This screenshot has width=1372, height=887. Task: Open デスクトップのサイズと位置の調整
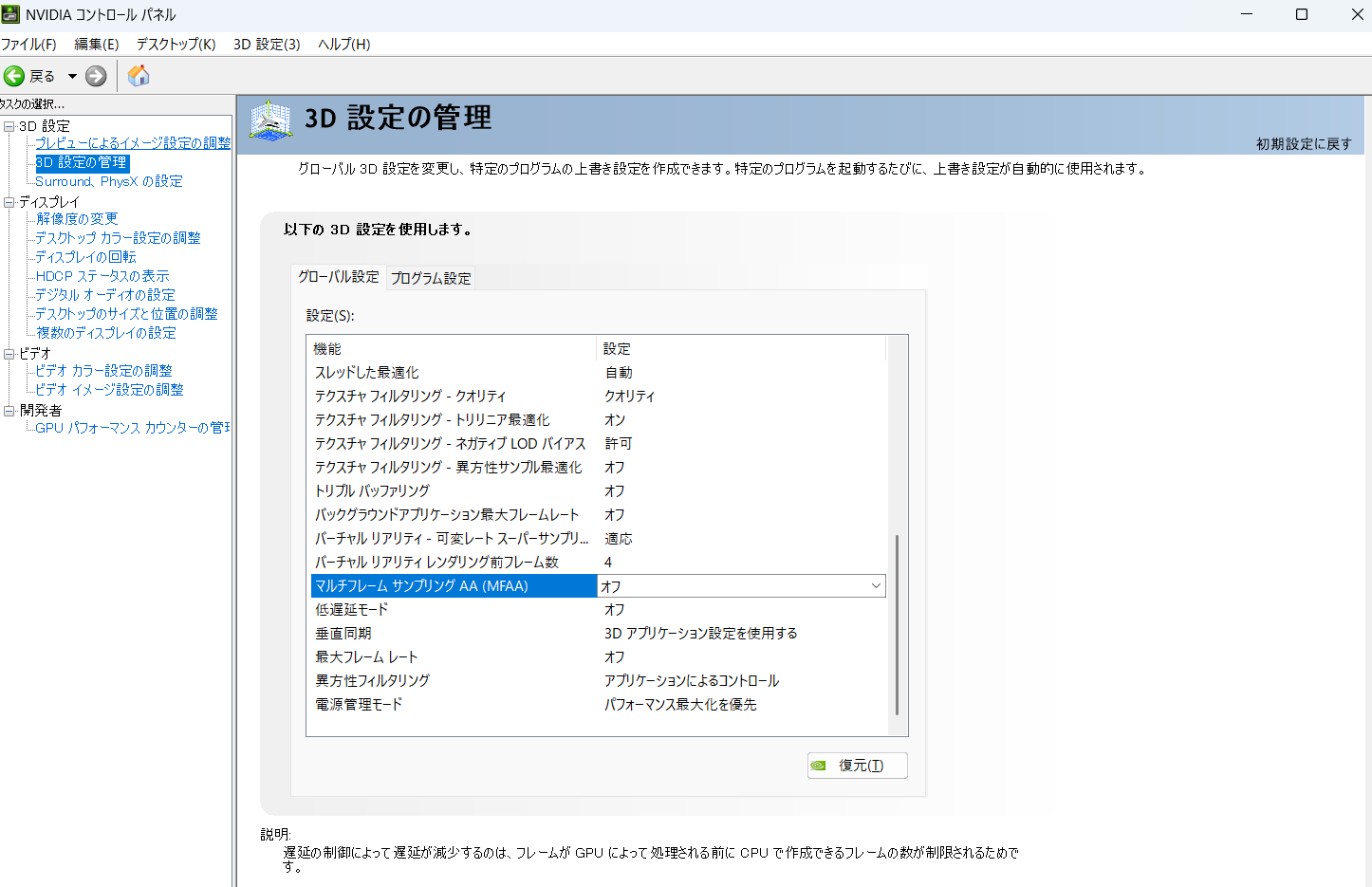point(126,314)
